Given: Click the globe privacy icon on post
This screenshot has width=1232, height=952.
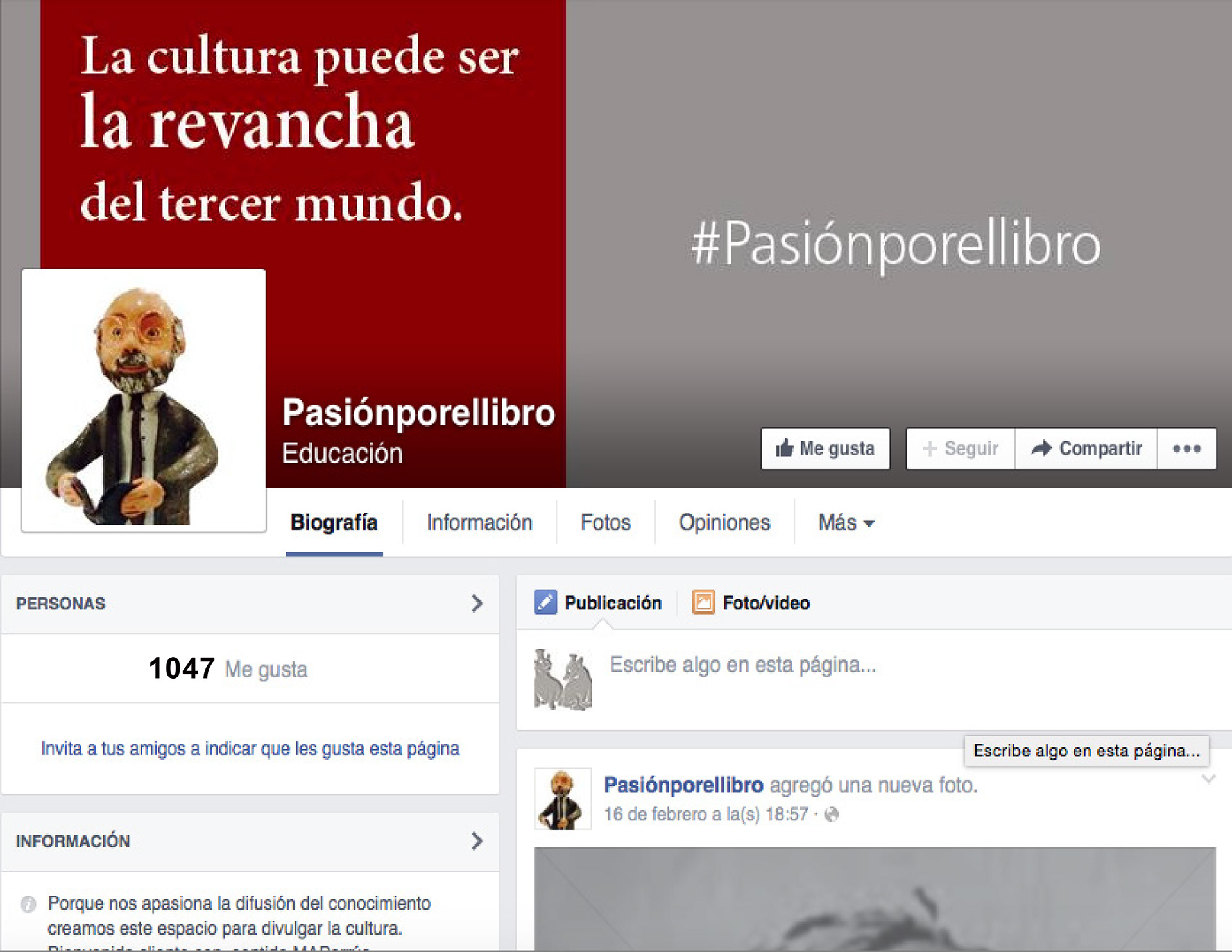Looking at the screenshot, I should (832, 815).
